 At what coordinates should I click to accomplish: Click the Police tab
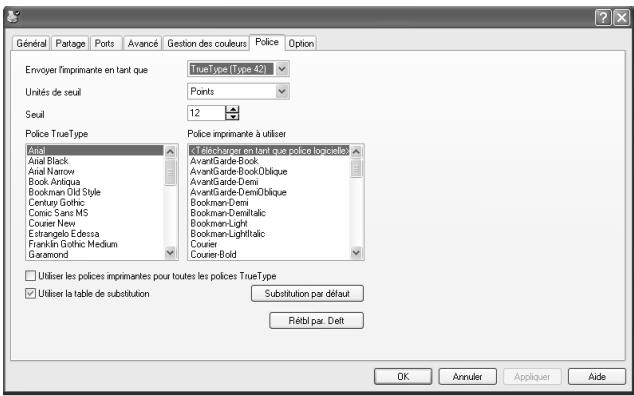click(x=267, y=42)
